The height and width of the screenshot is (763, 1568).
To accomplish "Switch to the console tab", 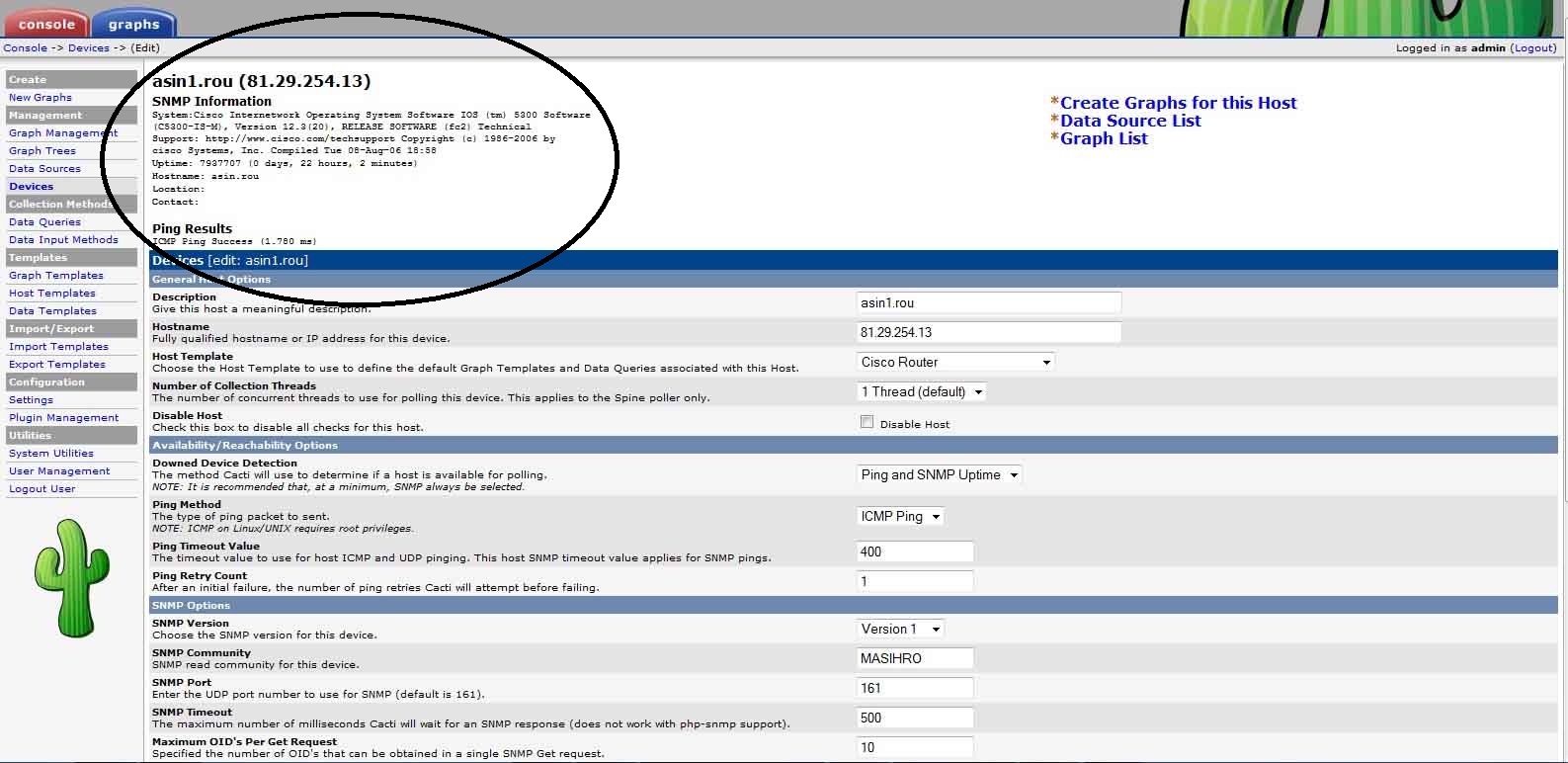I will (45, 24).
